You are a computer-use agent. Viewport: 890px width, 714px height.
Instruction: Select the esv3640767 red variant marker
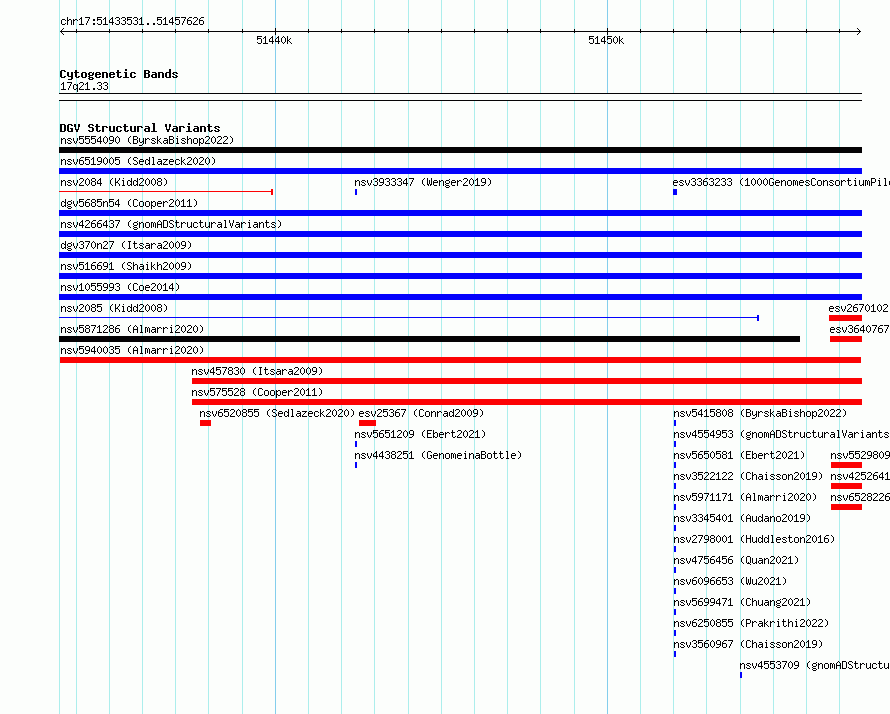coord(846,339)
